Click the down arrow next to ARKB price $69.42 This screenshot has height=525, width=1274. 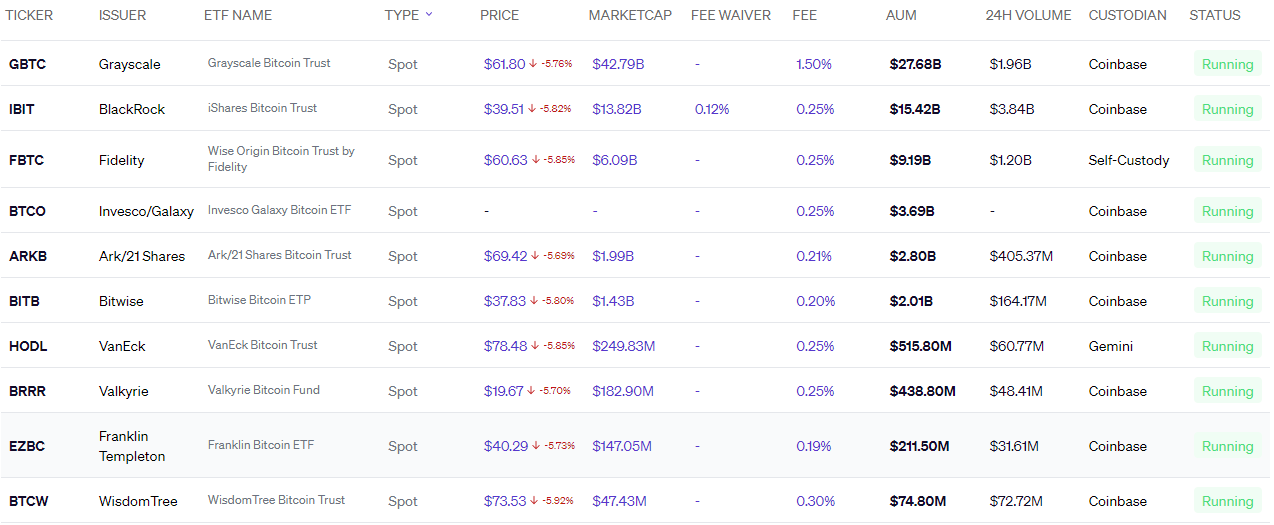coord(535,256)
